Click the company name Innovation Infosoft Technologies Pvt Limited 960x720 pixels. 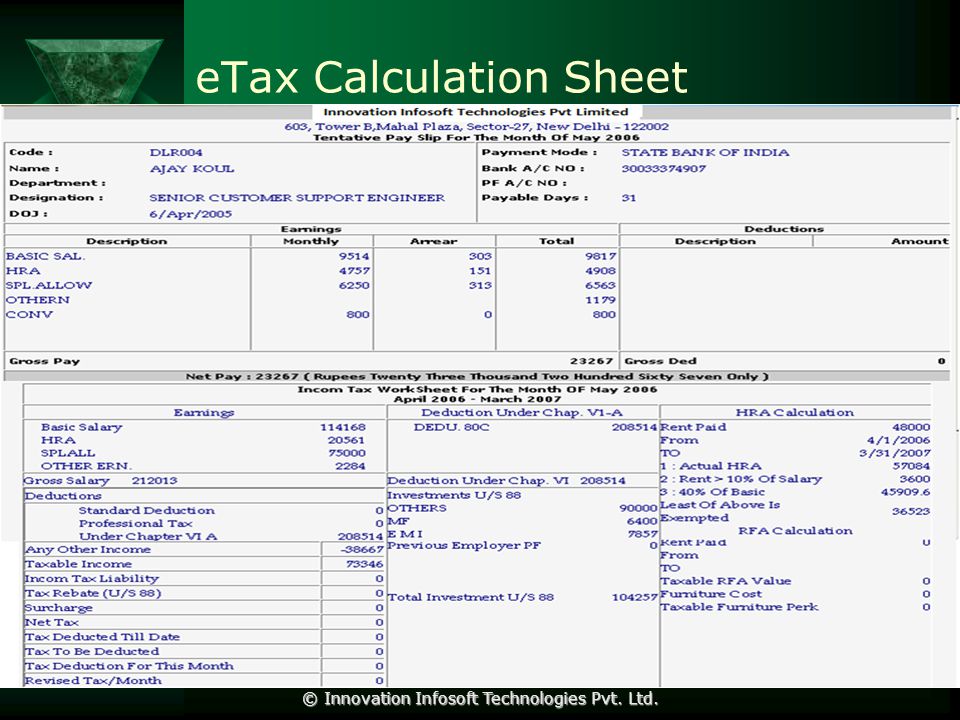(476, 112)
